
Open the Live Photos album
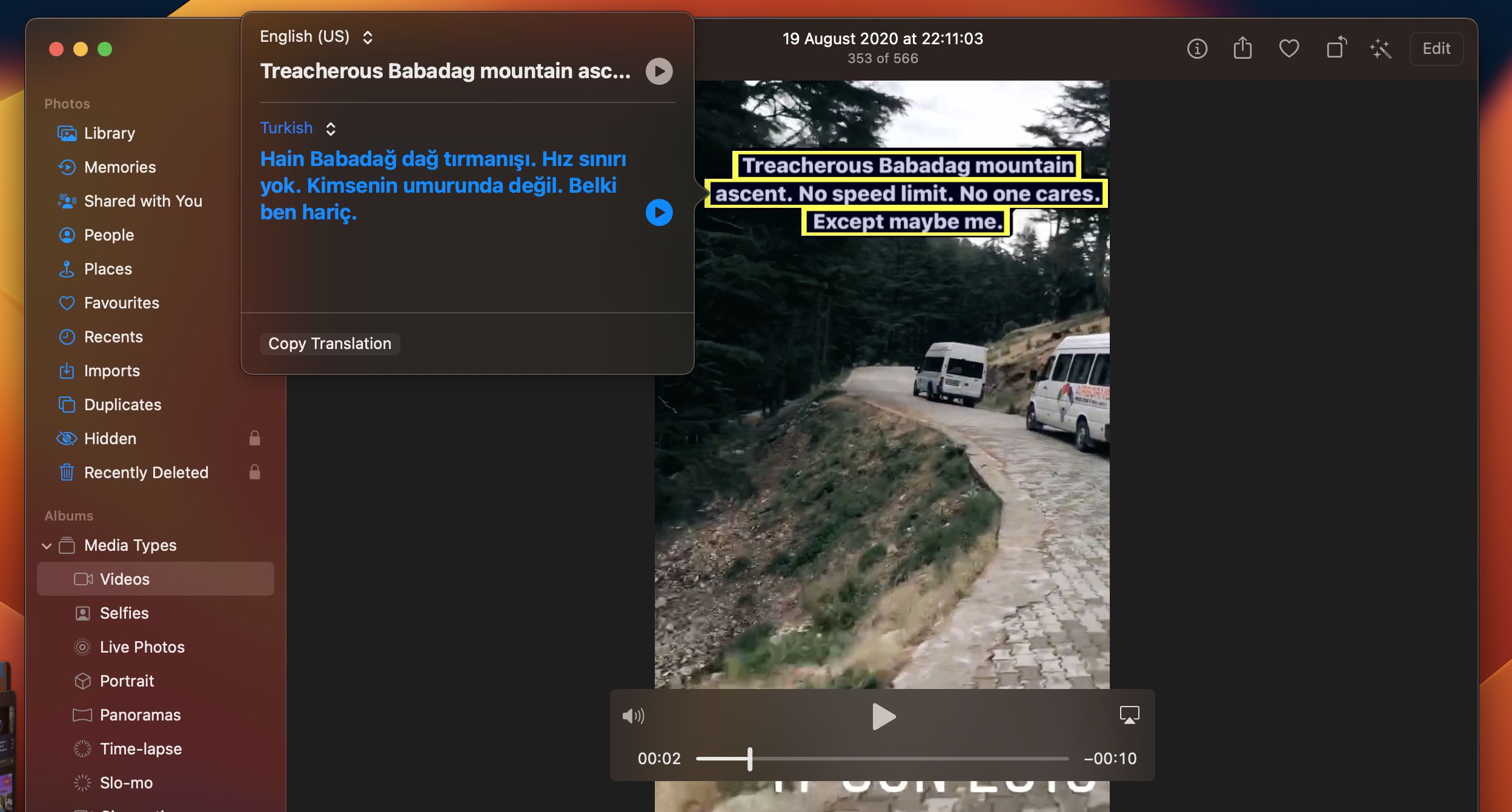[142, 647]
